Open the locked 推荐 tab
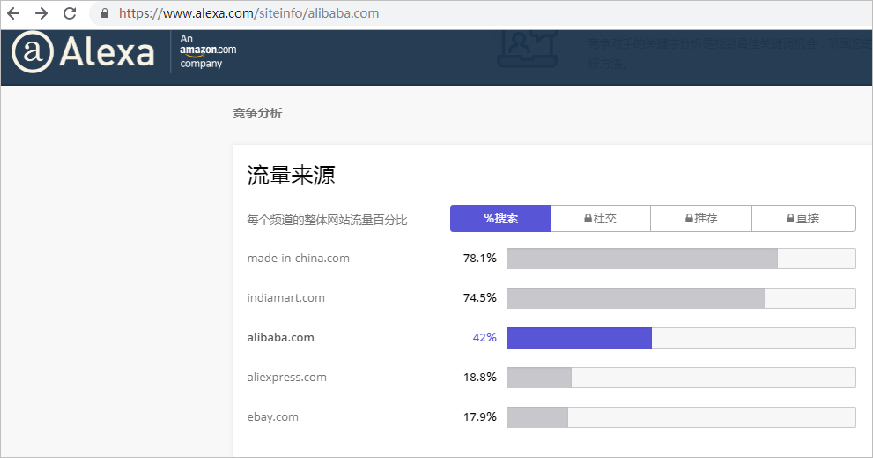The height and width of the screenshot is (458, 874). [x=701, y=218]
